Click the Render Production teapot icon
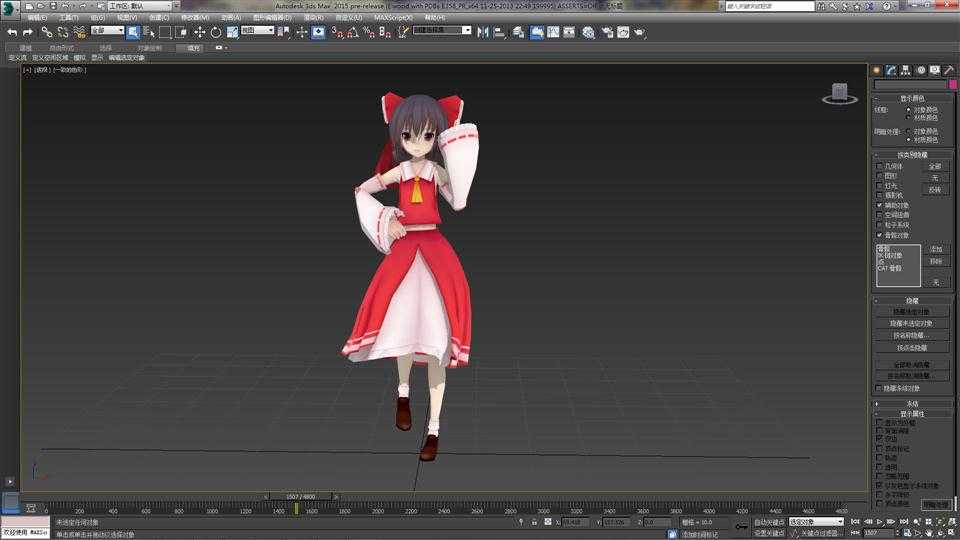This screenshot has height=540, width=960. pyautogui.click(x=639, y=32)
